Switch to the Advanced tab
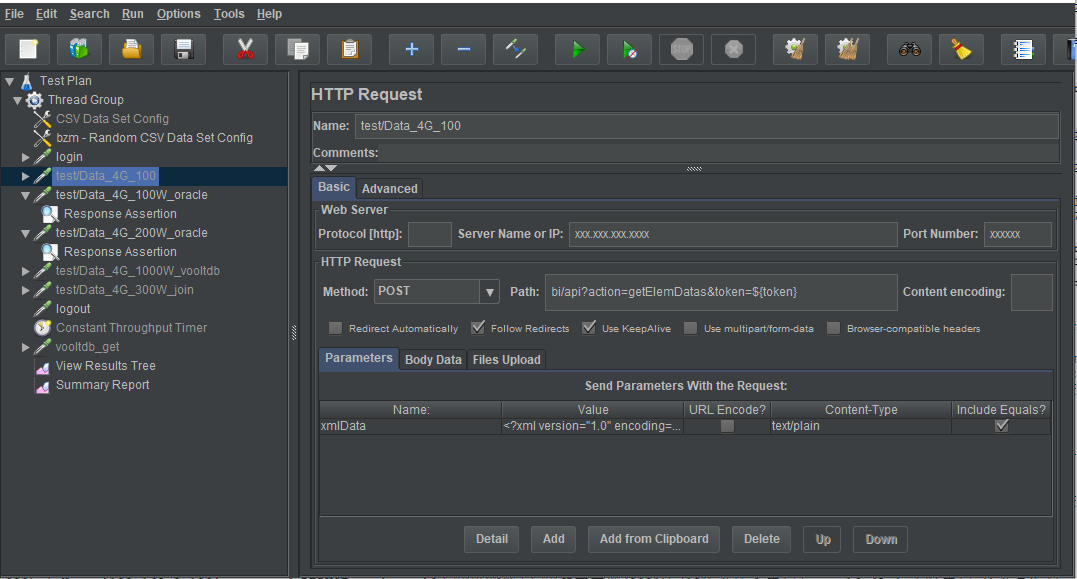This screenshot has width=1077, height=579. [x=389, y=189]
